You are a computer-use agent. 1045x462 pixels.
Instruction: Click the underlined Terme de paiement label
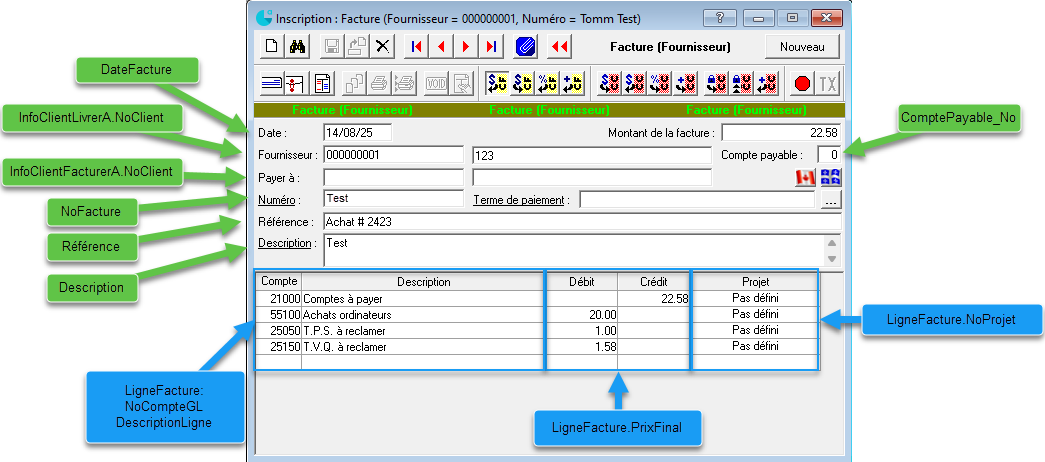[x=521, y=200]
